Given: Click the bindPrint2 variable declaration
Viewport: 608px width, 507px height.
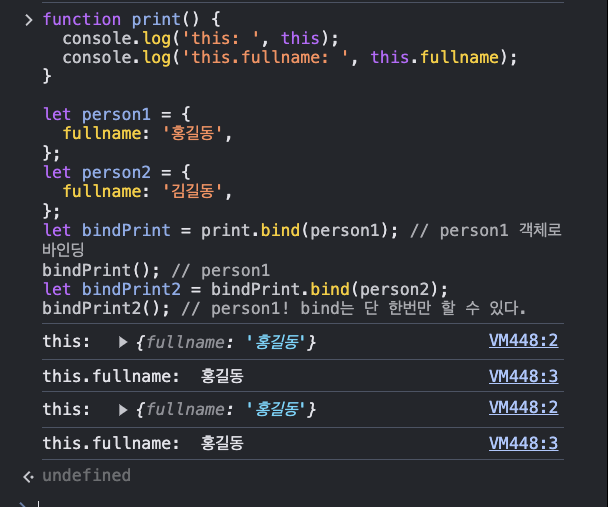Looking at the screenshot, I should (x=131, y=289).
